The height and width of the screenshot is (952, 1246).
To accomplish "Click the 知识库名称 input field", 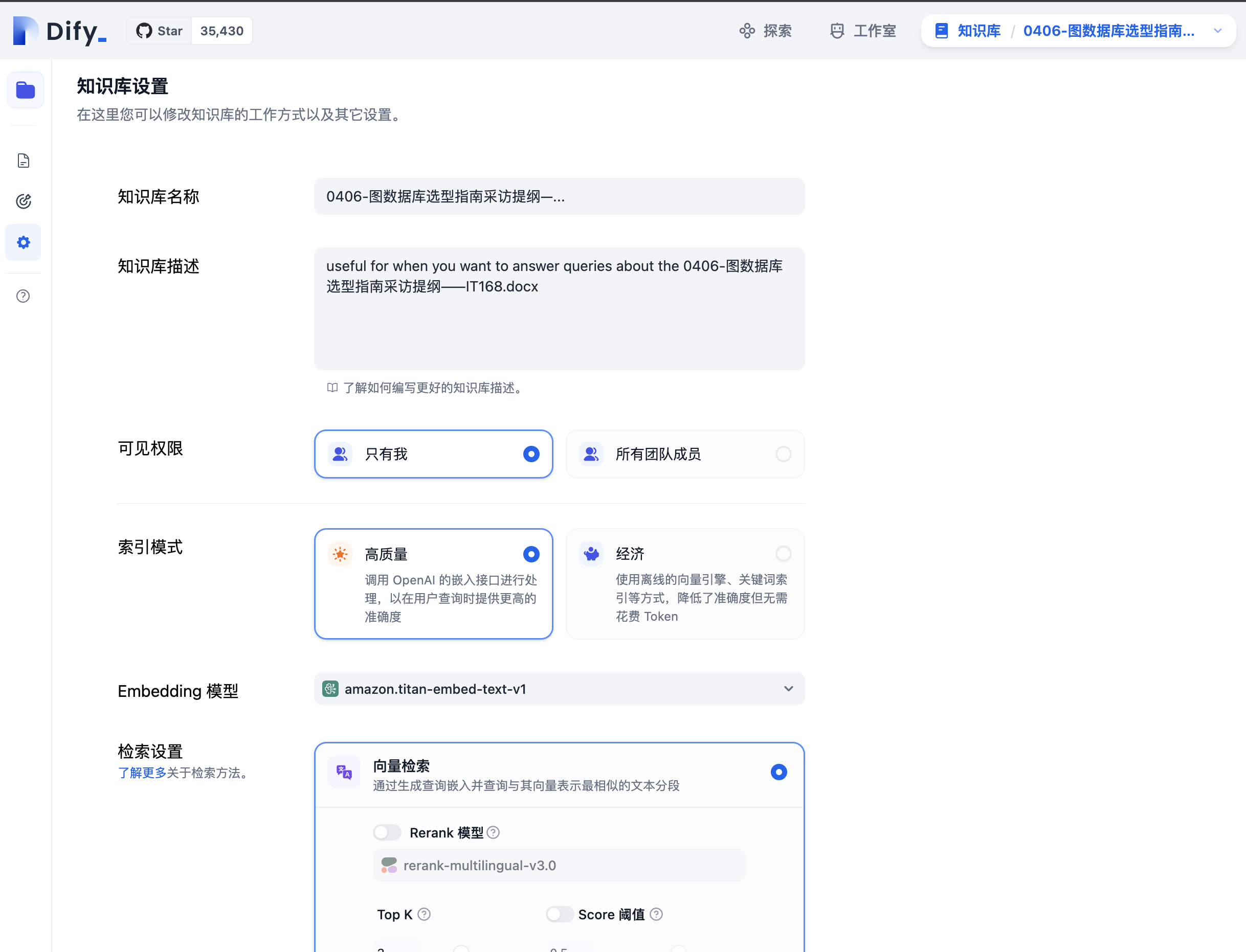I will coord(559,197).
